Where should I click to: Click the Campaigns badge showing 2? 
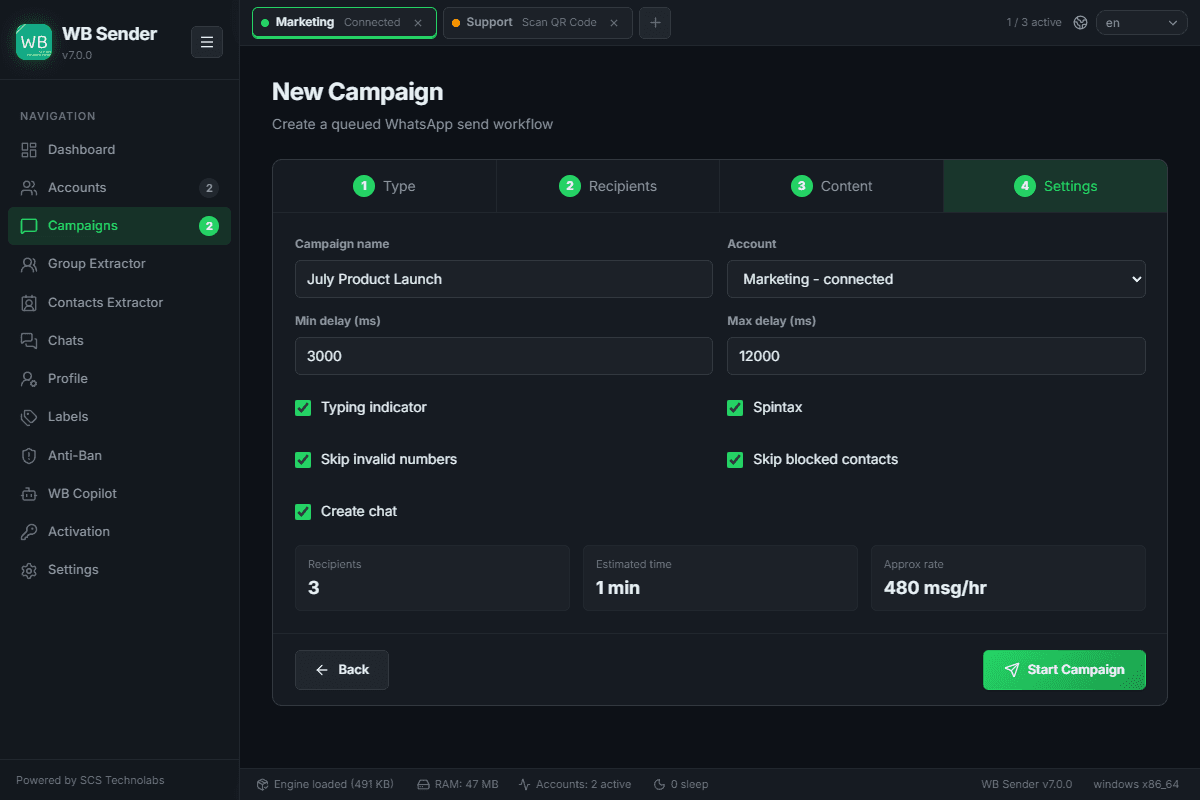click(x=209, y=226)
